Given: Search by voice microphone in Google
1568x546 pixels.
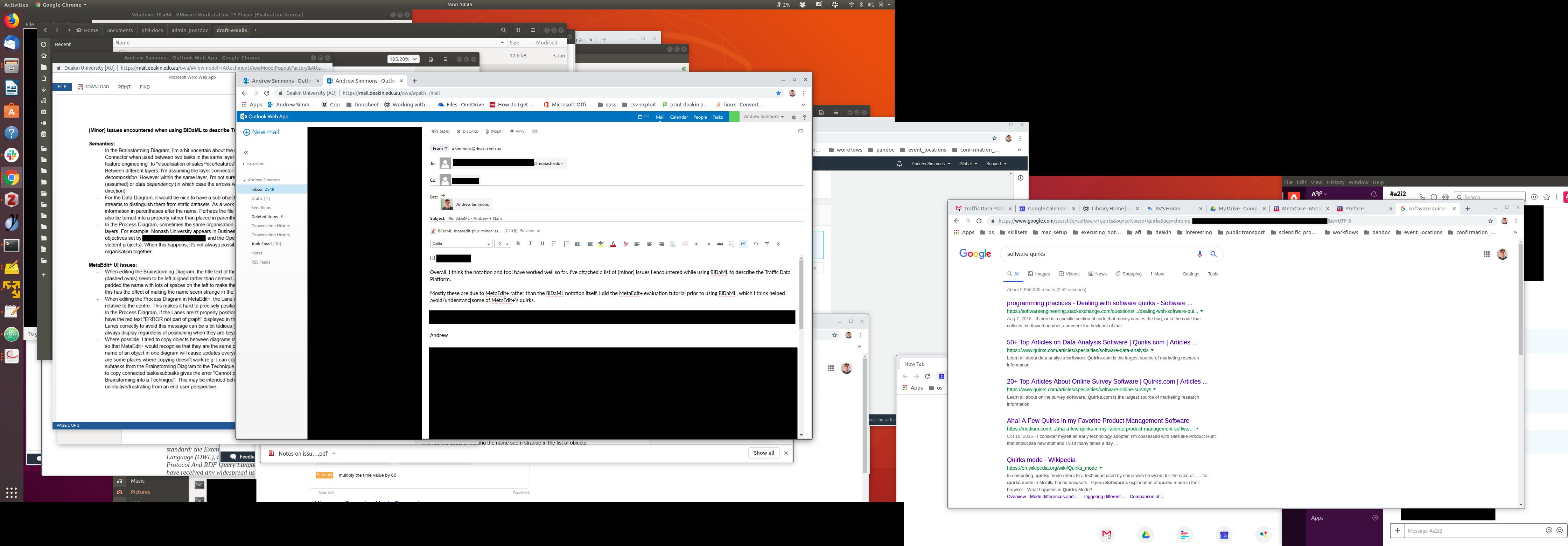Looking at the screenshot, I should [x=1200, y=254].
